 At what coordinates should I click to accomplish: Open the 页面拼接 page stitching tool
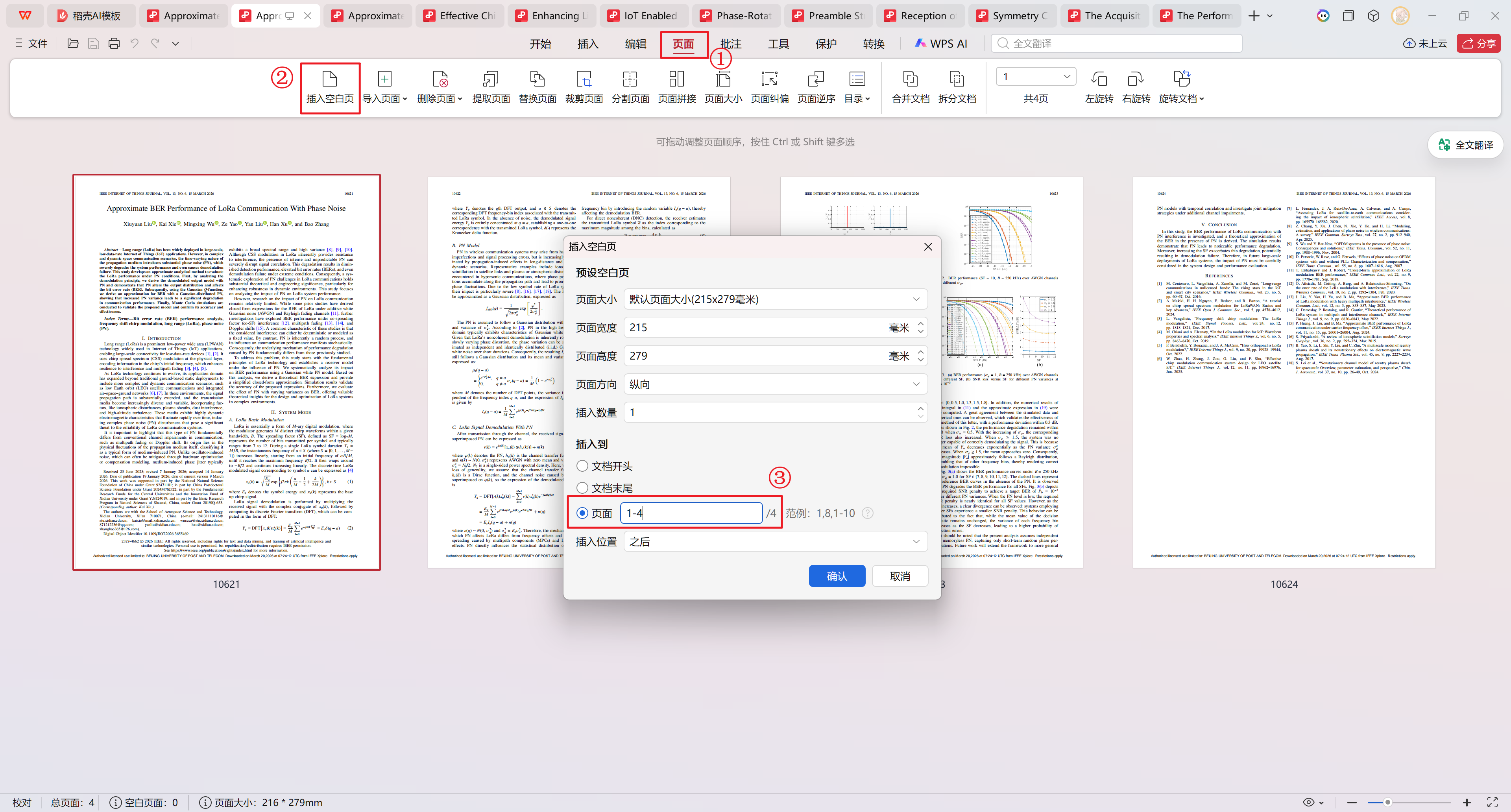pyautogui.click(x=676, y=79)
